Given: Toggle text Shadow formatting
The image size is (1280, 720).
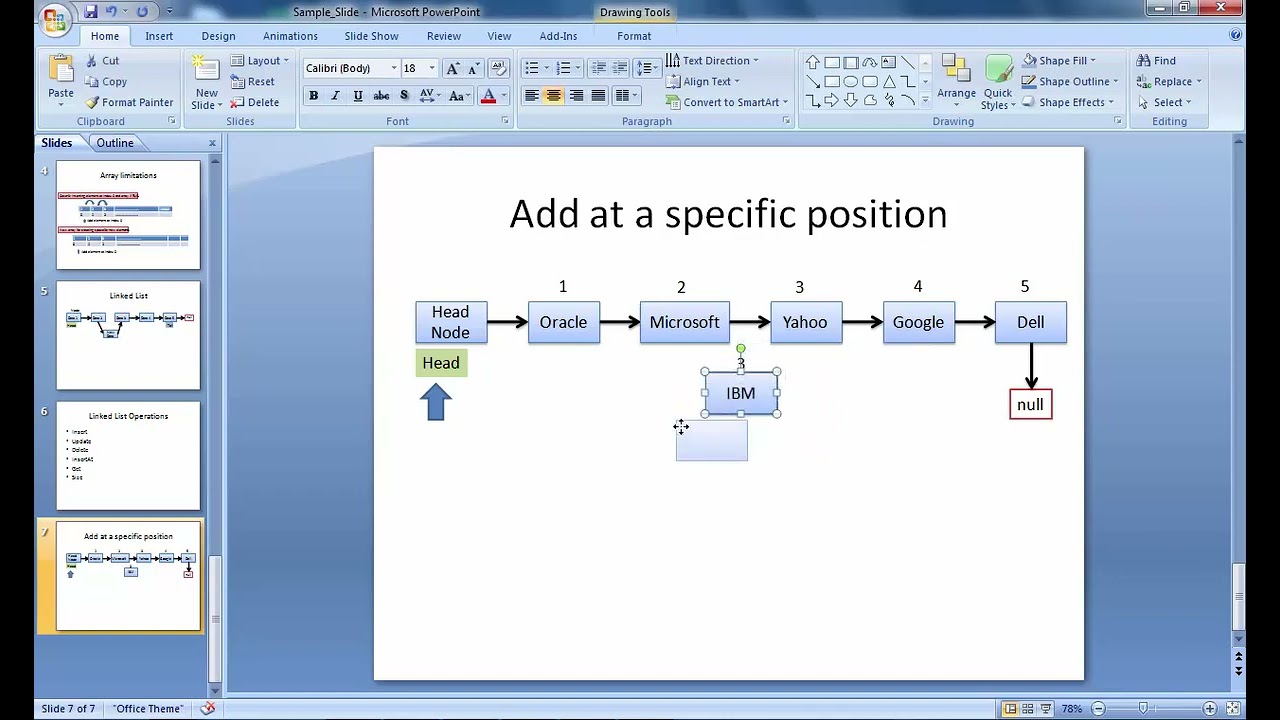Looking at the screenshot, I should [404, 96].
